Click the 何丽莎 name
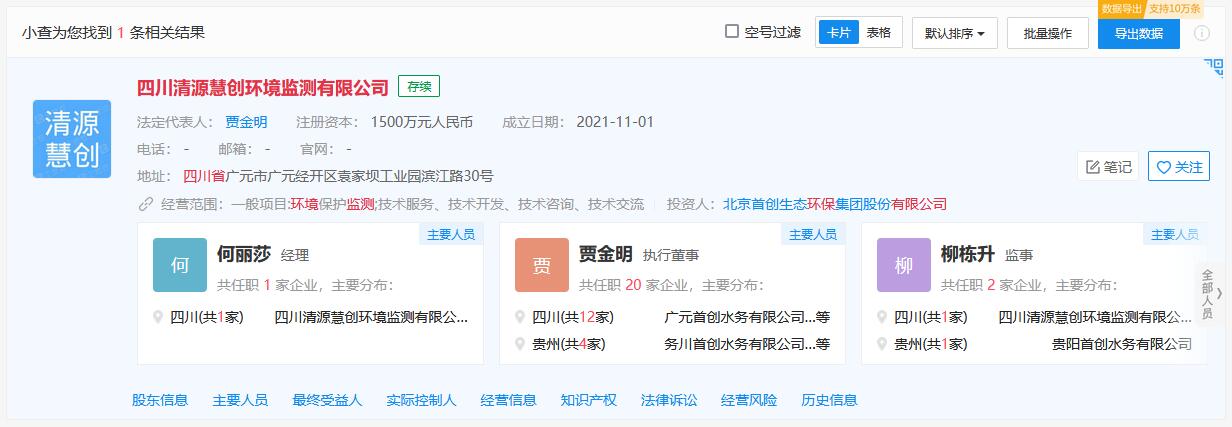This screenshot has height=427, width=1232. pyautogui.click(x=244, y=254)
